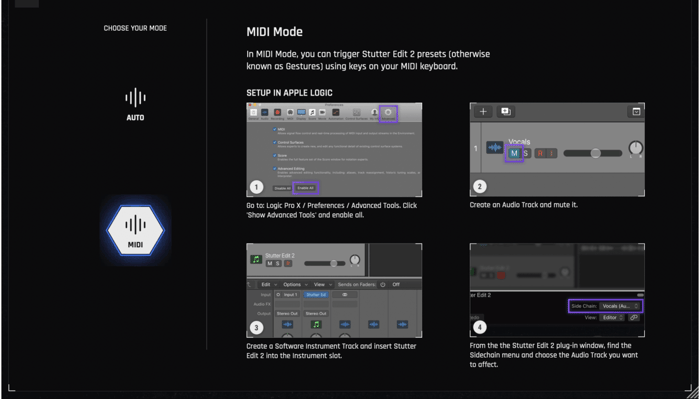Click the Stutter Edit 2 track volume slider in step 3
Viewport: 700px width, 399px height.
(x=325, y=263)
